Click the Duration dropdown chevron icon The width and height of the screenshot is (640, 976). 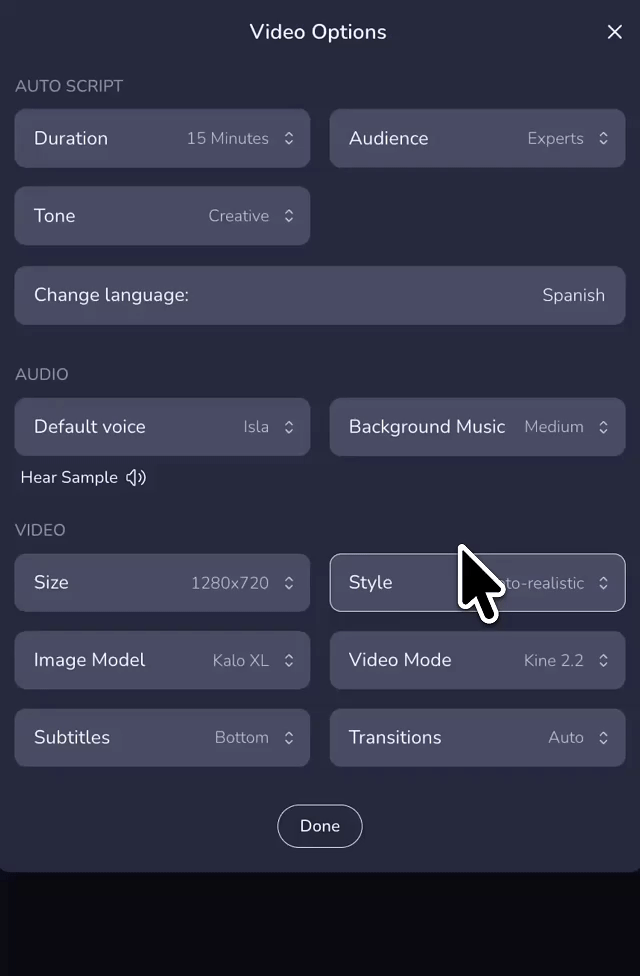click(x=288, y=138)
